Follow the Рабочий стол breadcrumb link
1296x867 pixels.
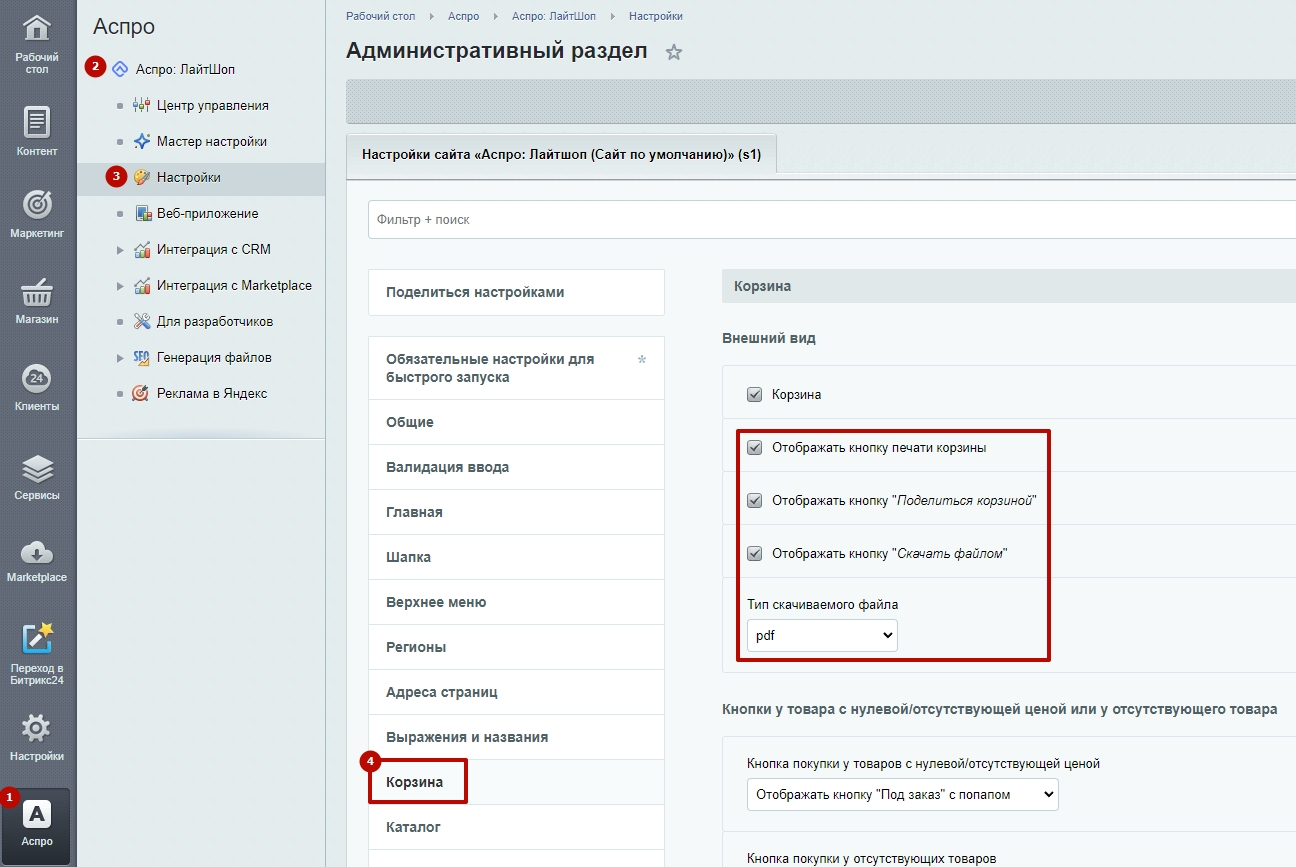(380, 16)
